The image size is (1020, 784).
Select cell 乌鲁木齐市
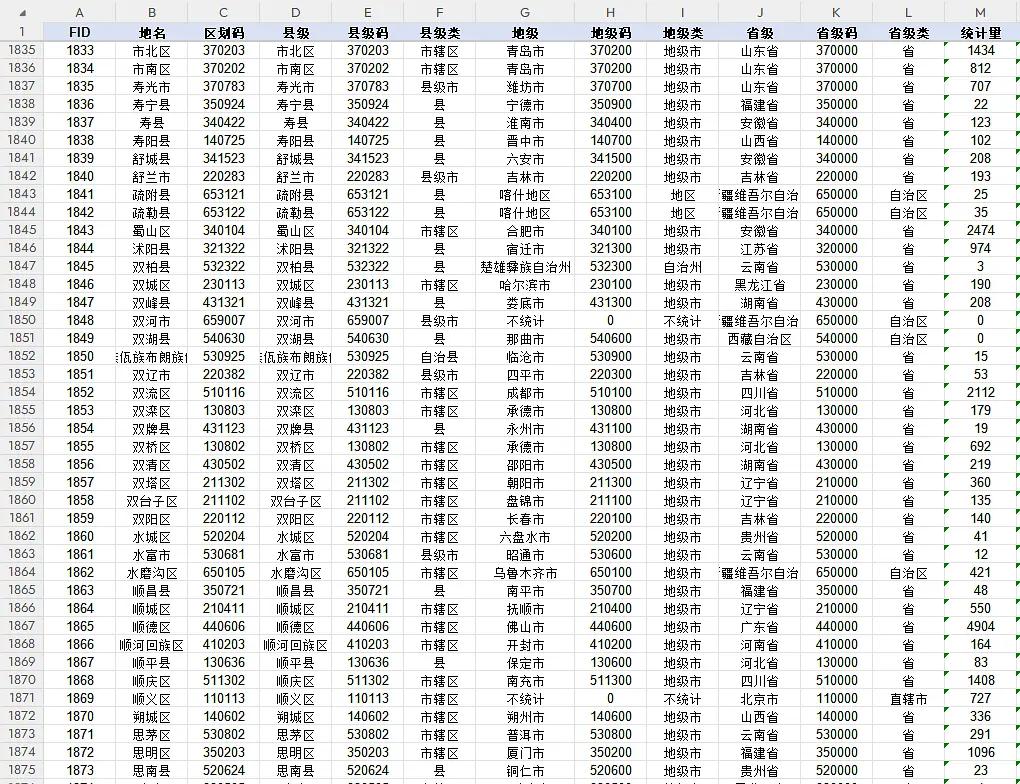click(525, 573)
